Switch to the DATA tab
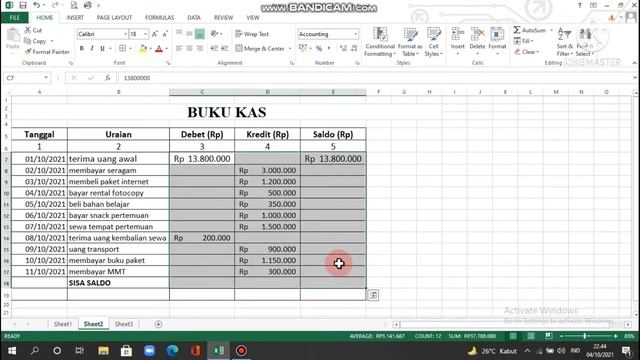The width and height of the screenshot is (640, 360). (x=194, y=18)
